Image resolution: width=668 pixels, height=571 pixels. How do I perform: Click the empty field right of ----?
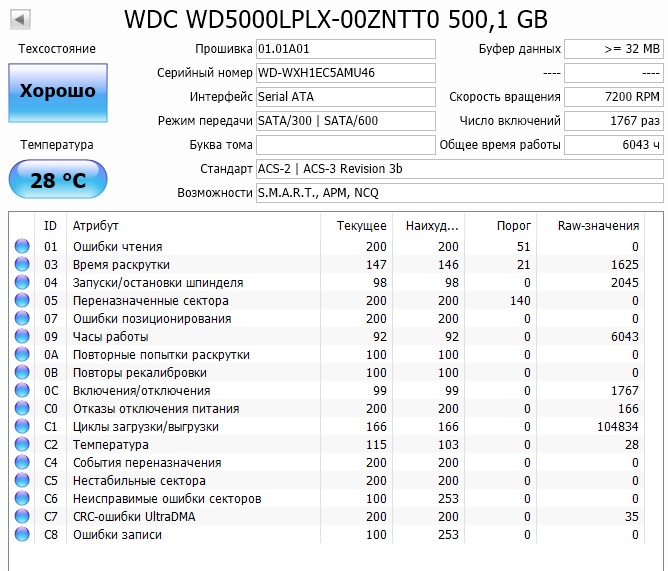(614, 73)
